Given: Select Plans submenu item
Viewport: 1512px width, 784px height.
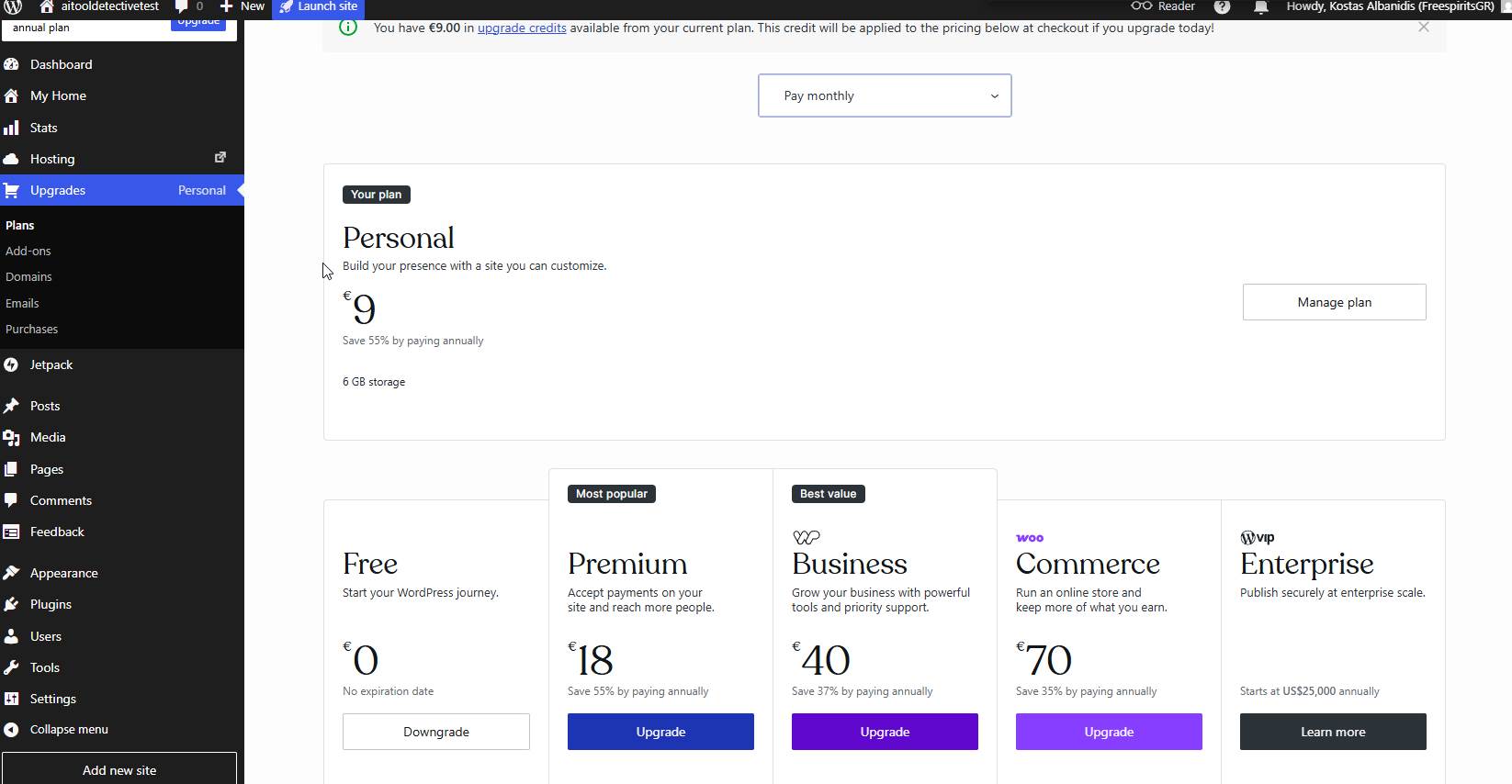Looking at the screenshot, I should click(20, 225).
